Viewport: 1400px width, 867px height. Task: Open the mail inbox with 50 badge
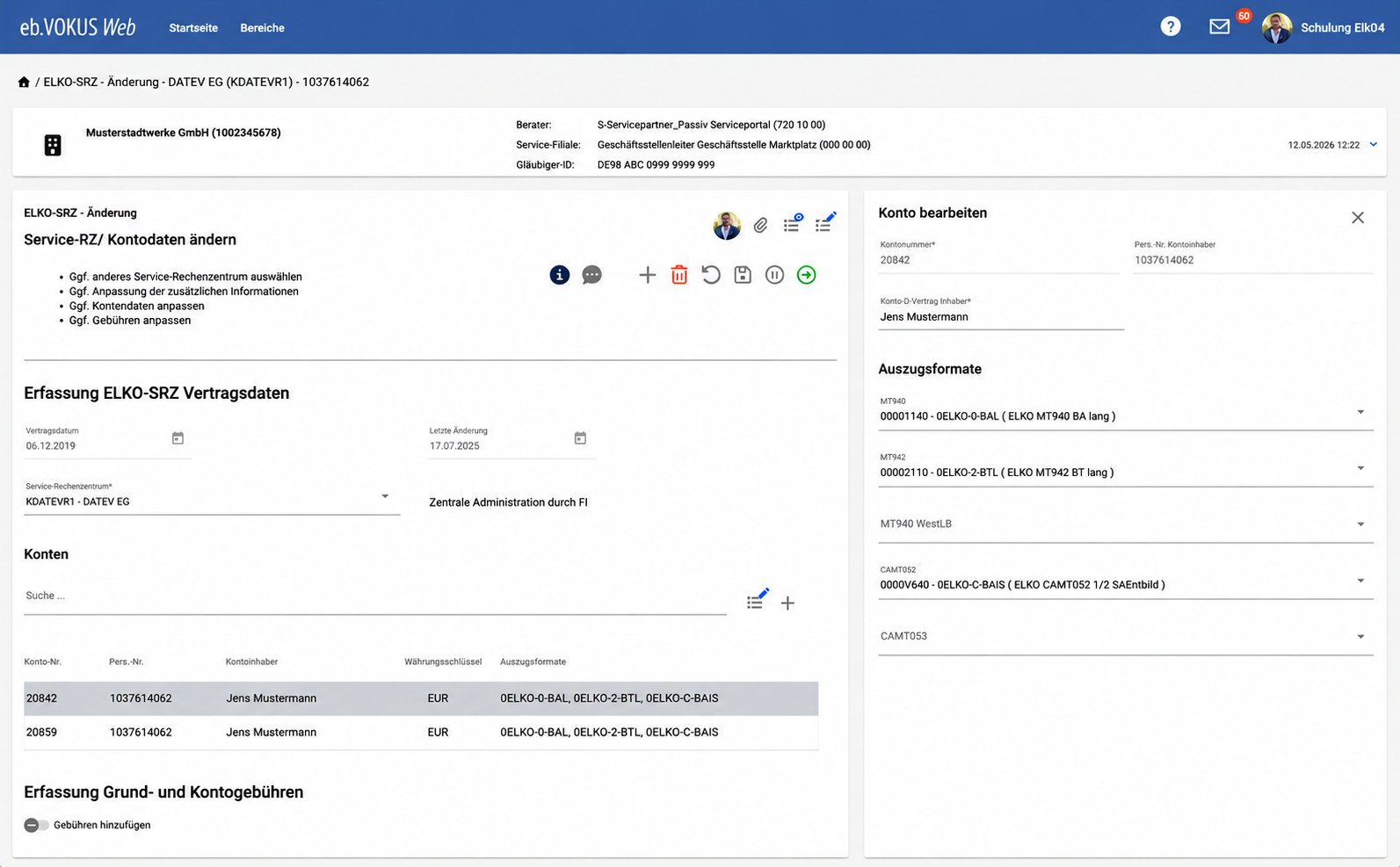coord(1220,26)
